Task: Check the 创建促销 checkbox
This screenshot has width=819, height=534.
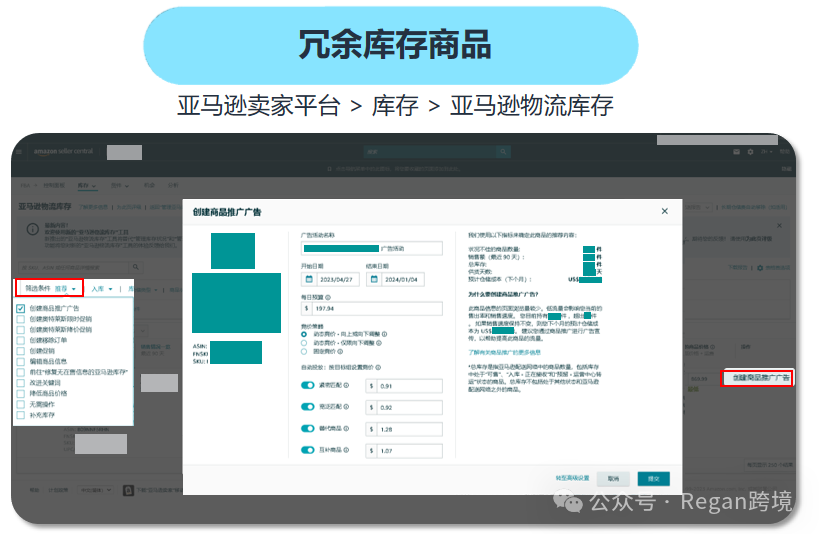Action: (20, 351)
